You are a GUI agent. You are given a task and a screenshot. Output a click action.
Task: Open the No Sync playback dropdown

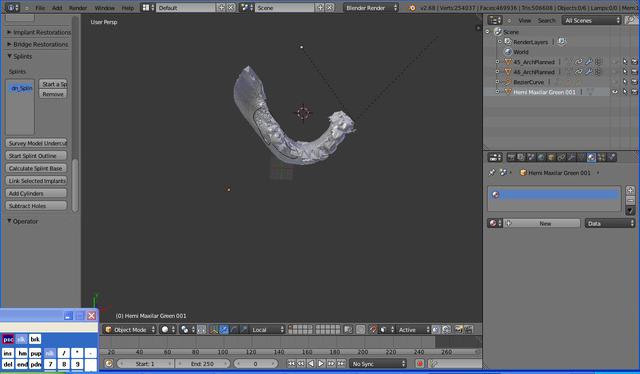pos(378,363)
